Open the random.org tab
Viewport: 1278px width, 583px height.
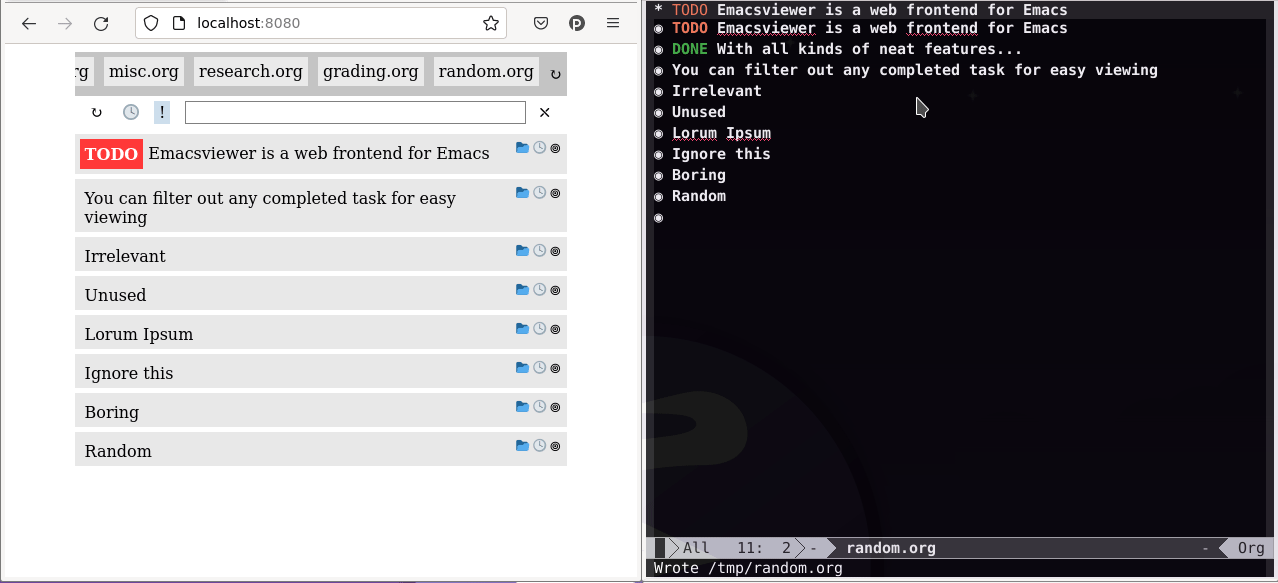486,71
